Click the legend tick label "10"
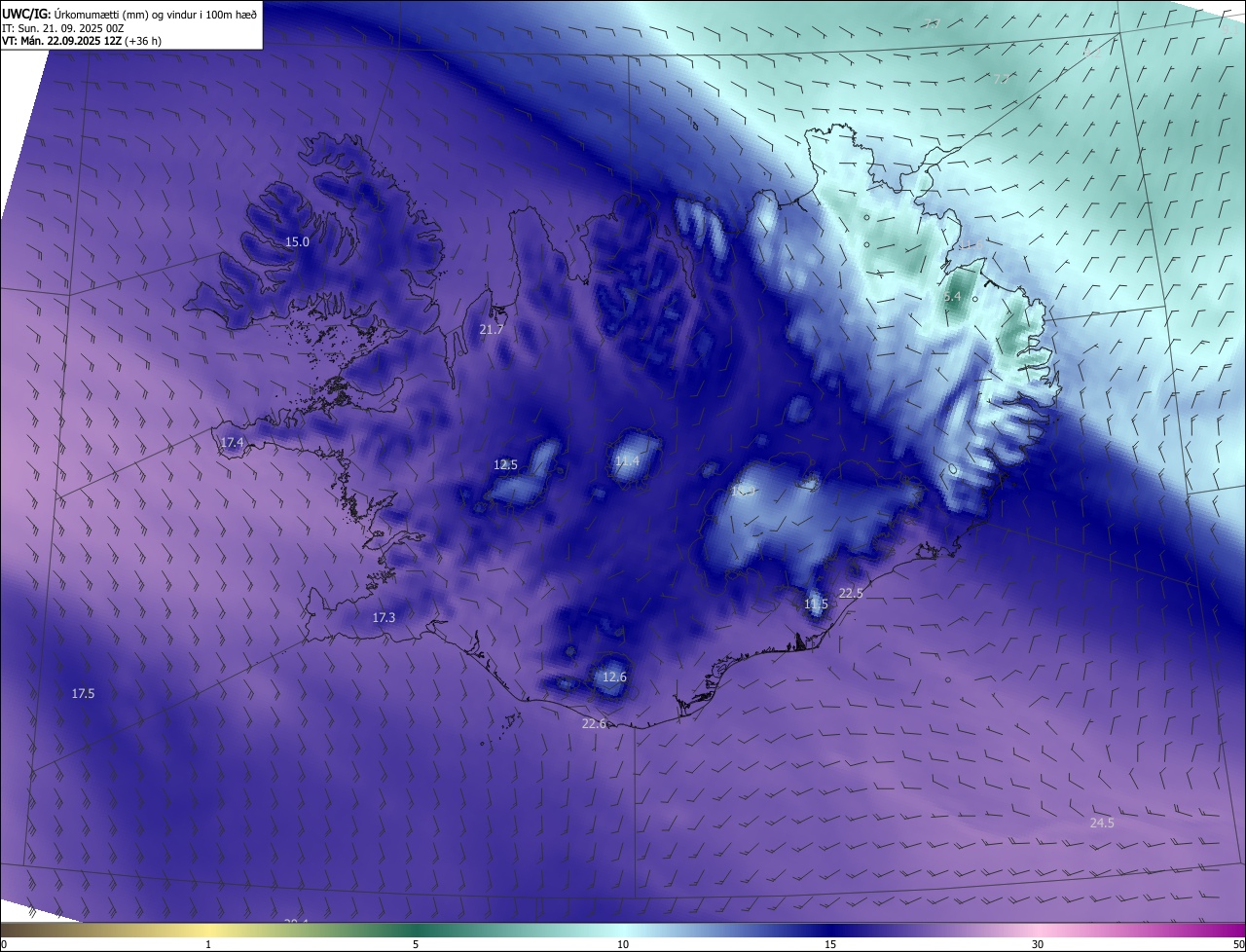Viewport: 1246px width, 952px height. click(x=623, y=944)
